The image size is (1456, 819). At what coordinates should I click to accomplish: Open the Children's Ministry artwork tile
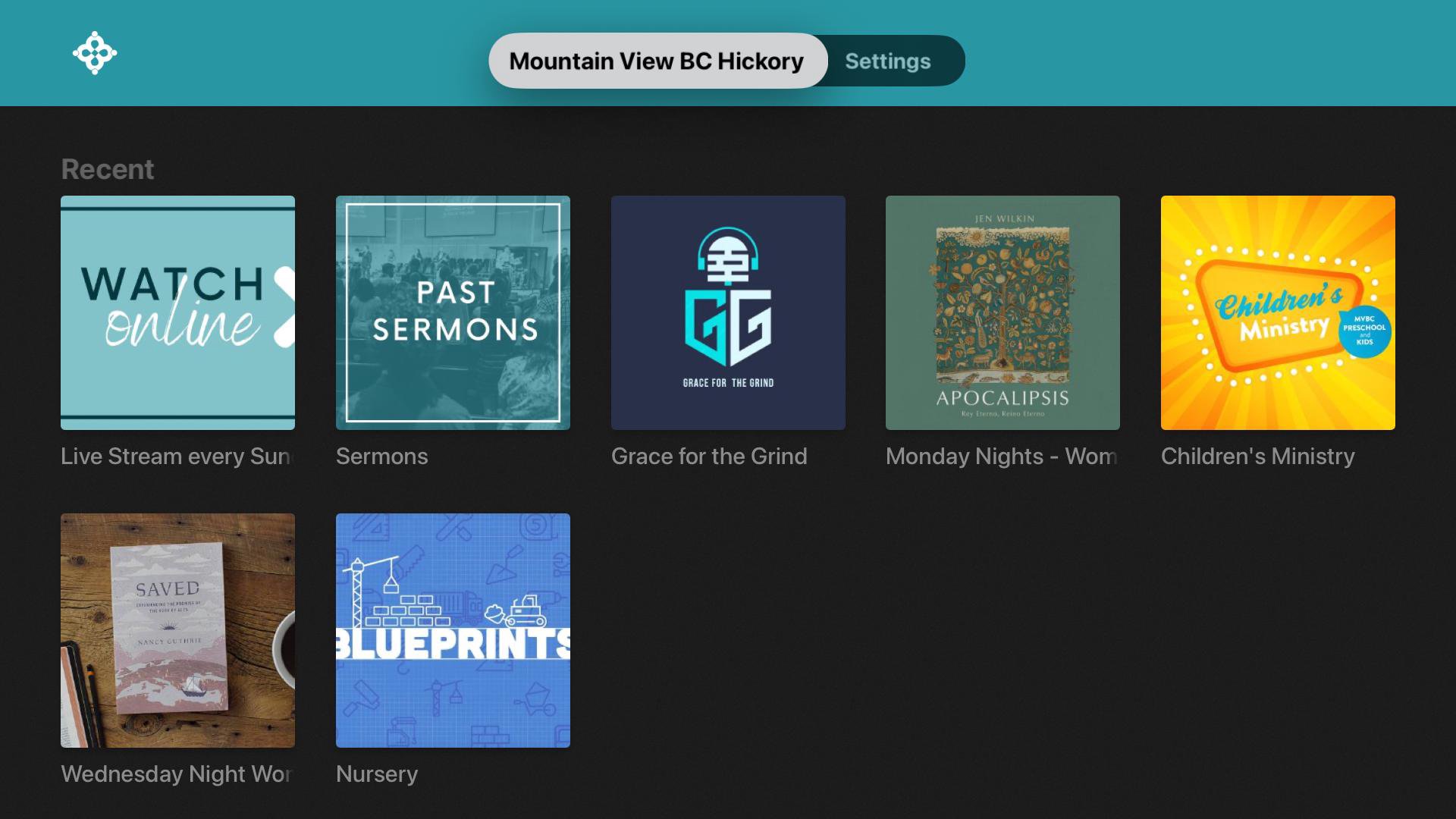1278,312
